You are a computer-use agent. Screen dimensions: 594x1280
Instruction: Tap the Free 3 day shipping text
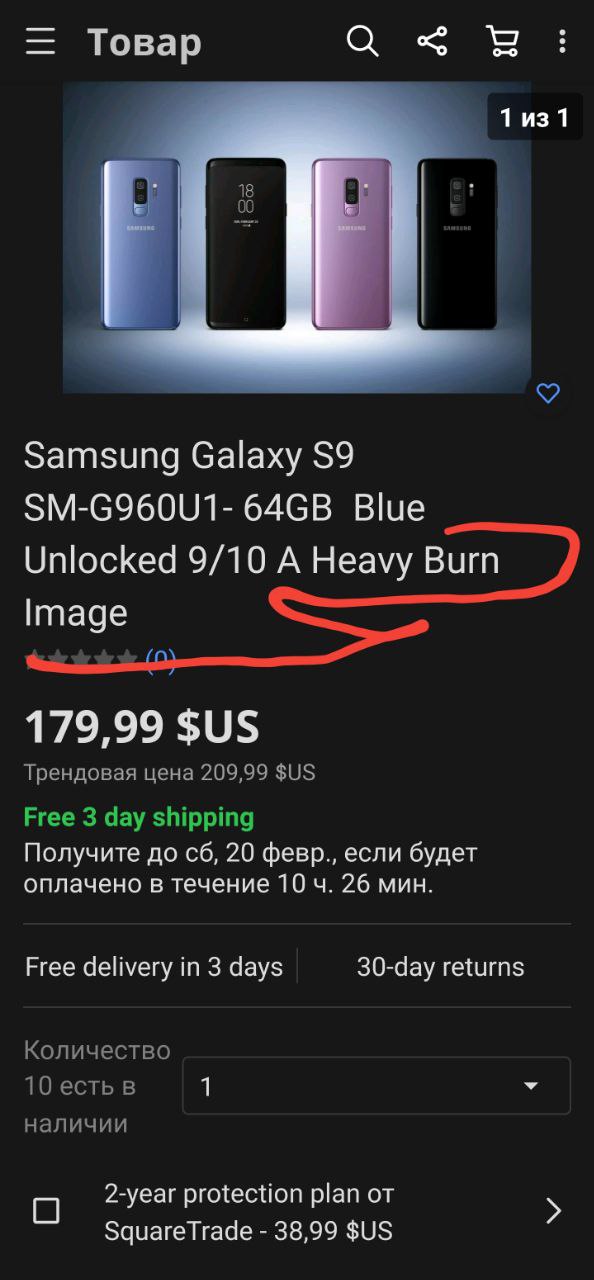pos(139,817)
